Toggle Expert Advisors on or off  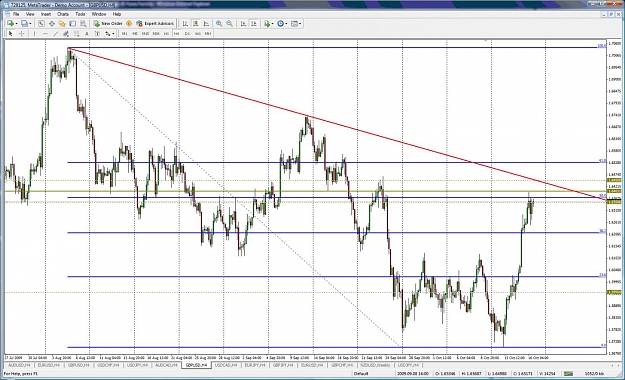155,24
